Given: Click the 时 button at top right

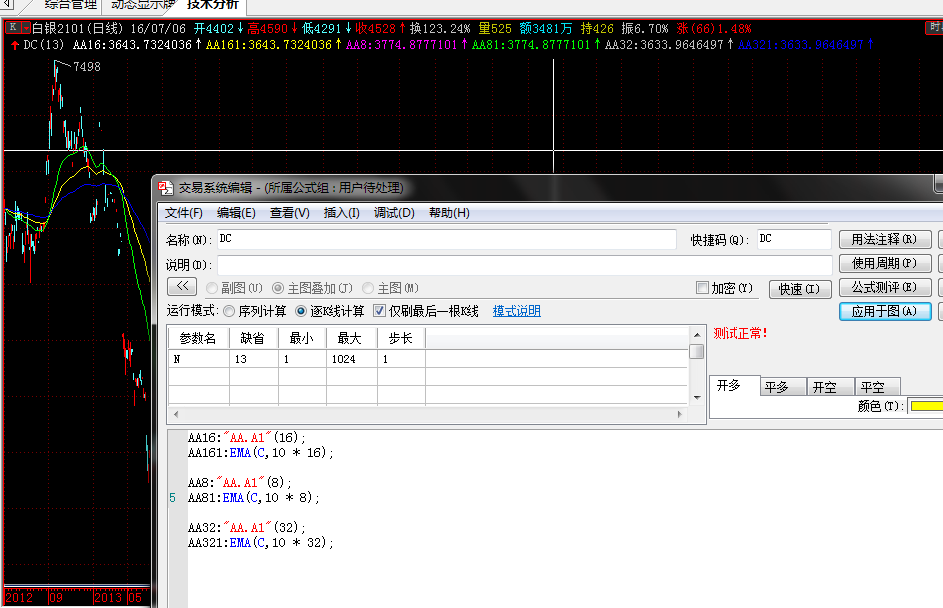Looking at the screenshot, I should pos(932,28).
